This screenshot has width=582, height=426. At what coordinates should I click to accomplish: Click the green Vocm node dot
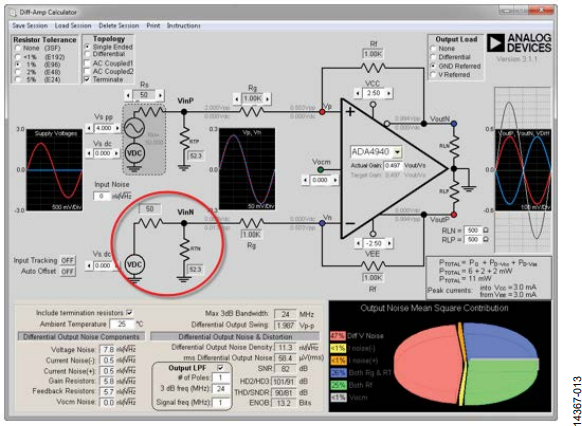pyautogui.click(x=321, y=170)
